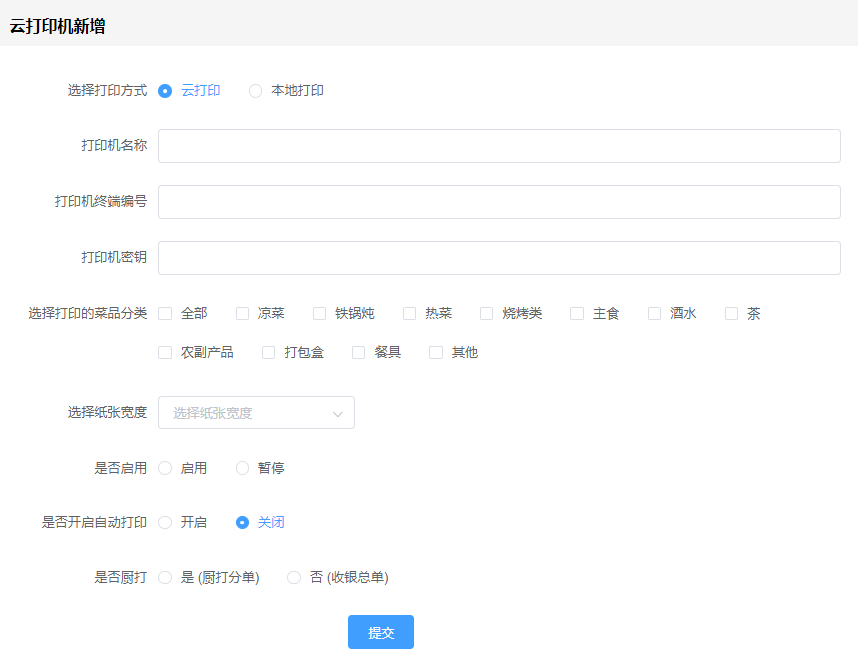
Task: Select the 打包盒 checkbox
Action: tap(268, 353)
